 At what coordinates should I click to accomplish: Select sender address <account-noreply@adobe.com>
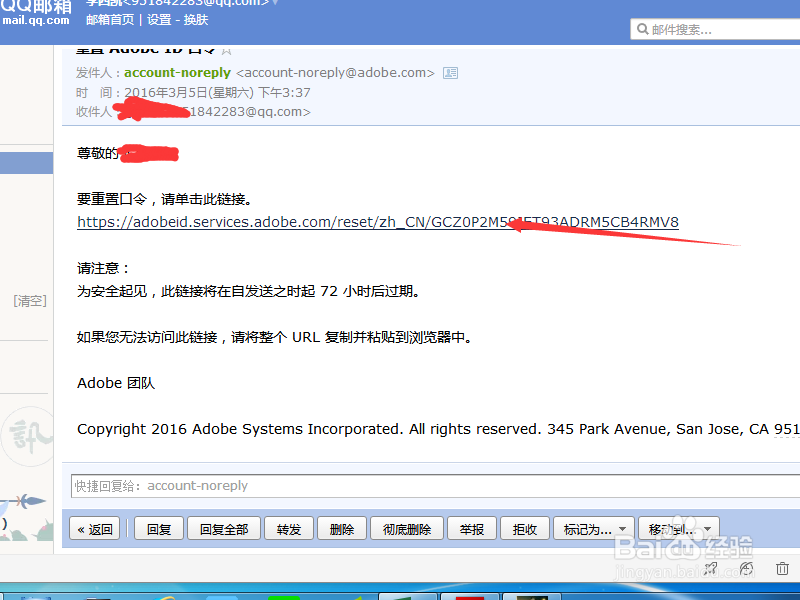(335, 73)
